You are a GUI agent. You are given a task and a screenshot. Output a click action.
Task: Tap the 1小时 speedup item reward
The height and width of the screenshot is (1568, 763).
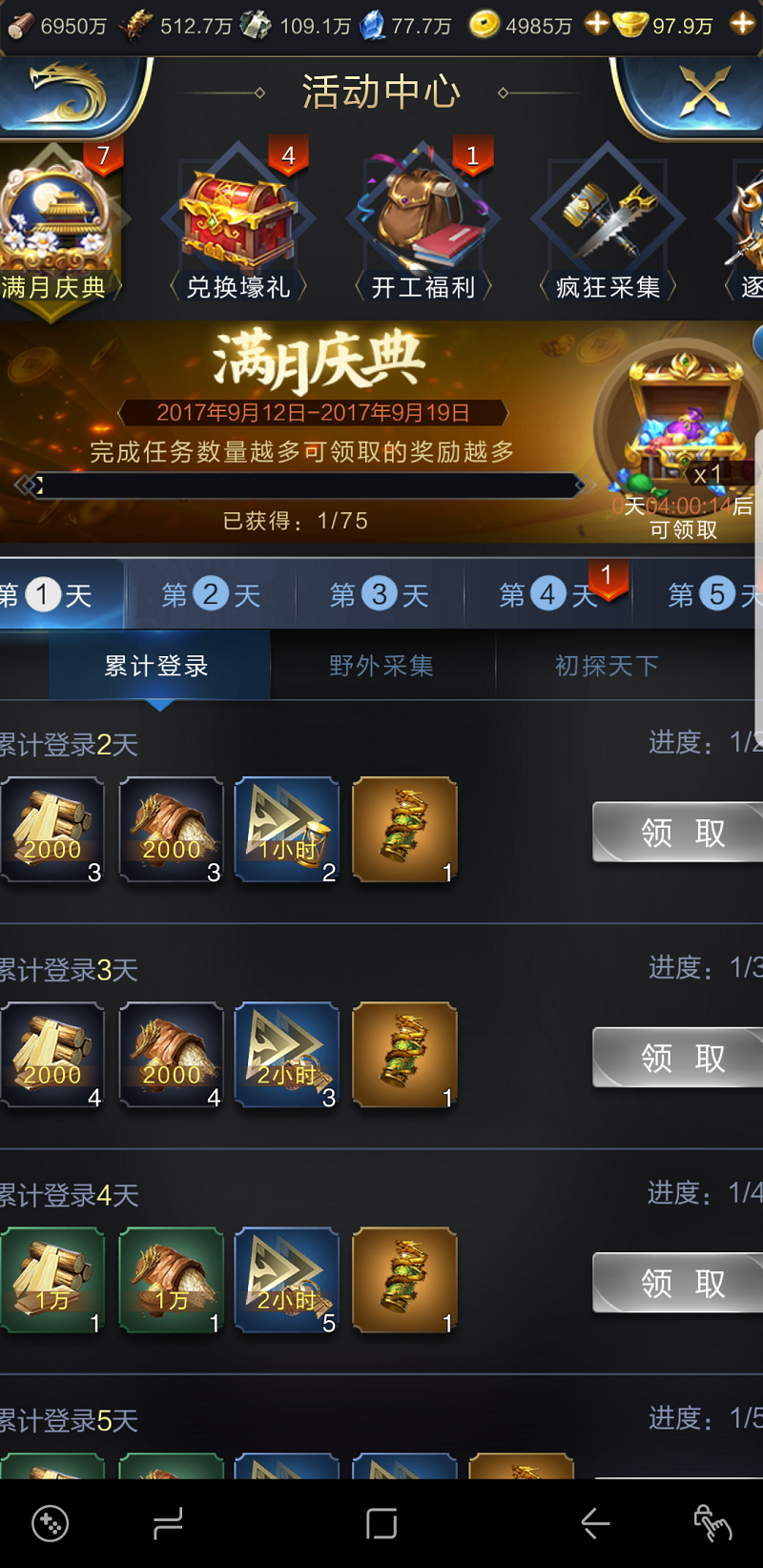click(x=287, y=830)
